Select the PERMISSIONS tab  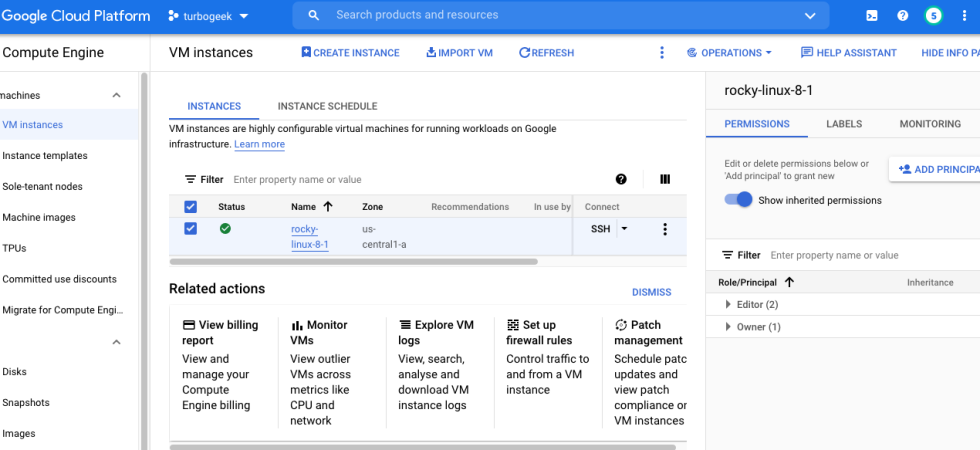757,124
